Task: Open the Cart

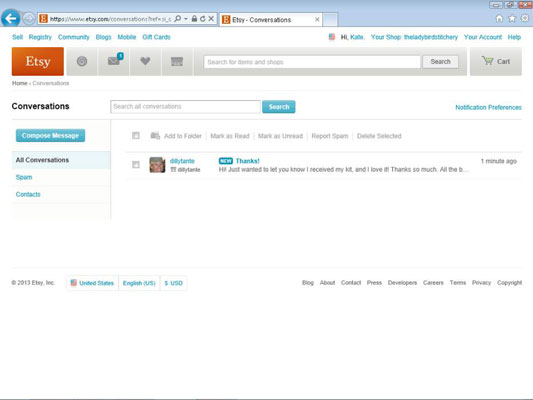Action: 496,62
